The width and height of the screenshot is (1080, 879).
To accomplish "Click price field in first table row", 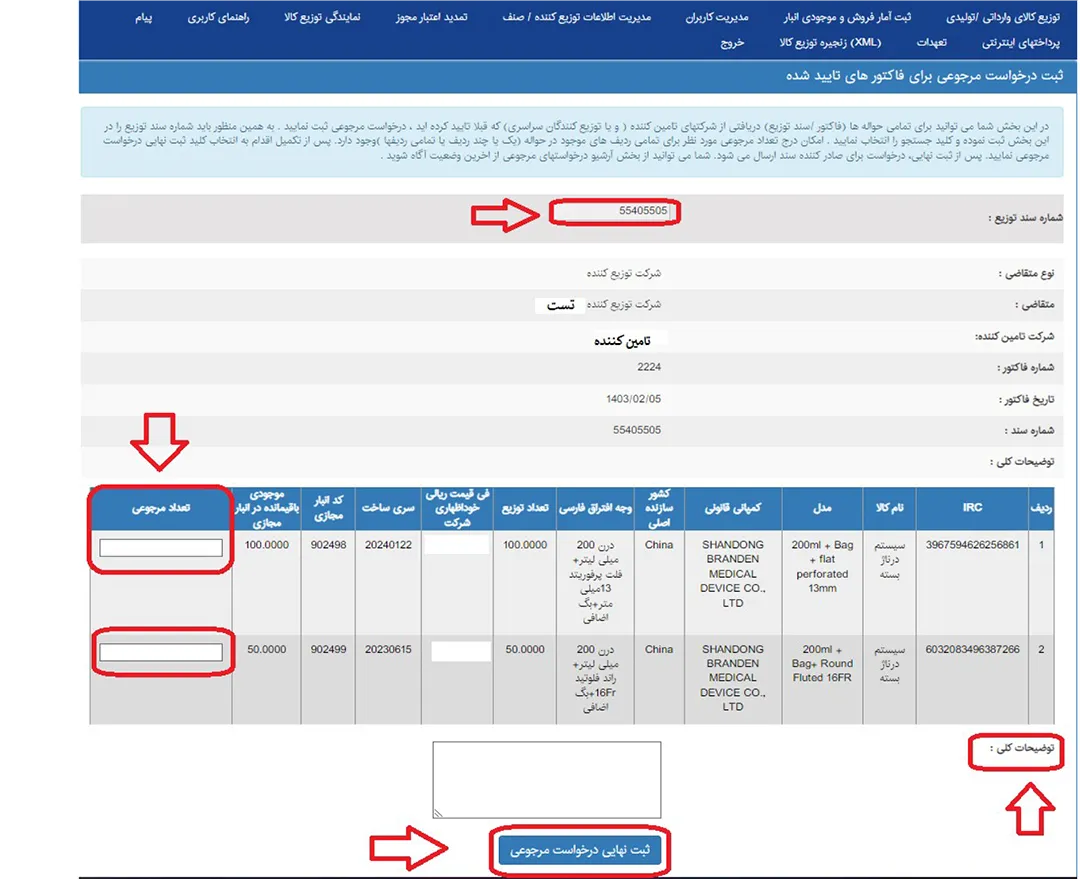I will tap(457, 545).
